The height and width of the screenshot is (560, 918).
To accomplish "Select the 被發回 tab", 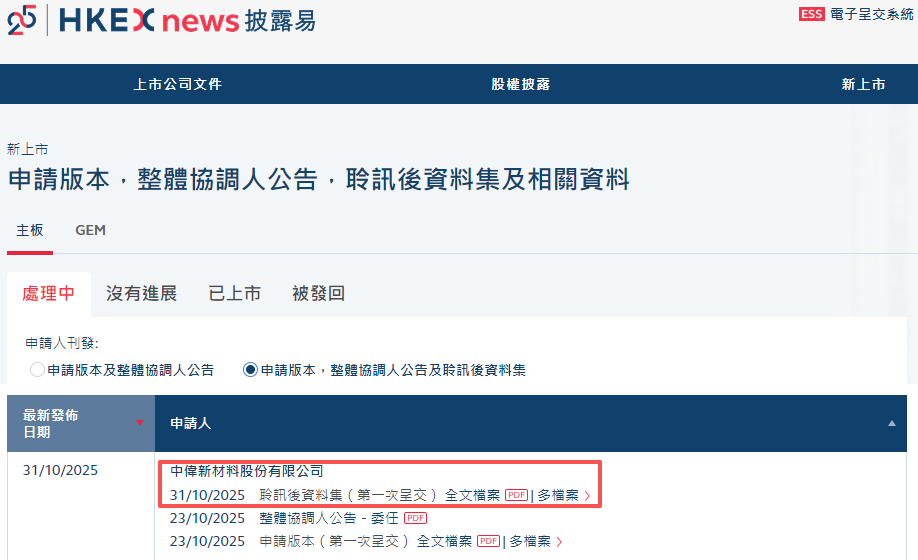I will click(318, 293).
